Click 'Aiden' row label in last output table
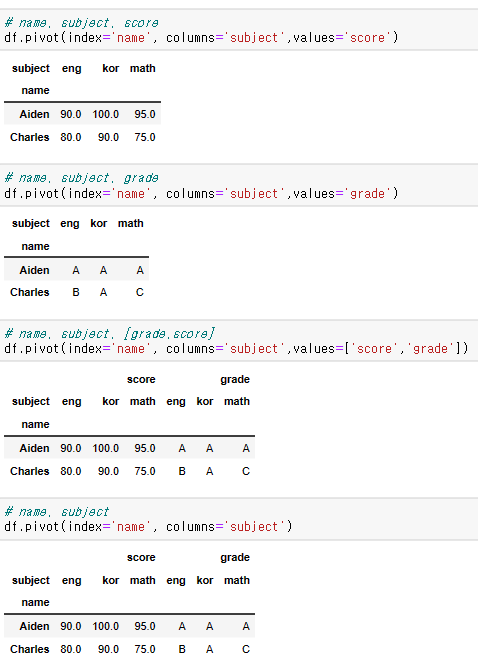The width and height of the screenshot is (478, 666). point(34,626)
